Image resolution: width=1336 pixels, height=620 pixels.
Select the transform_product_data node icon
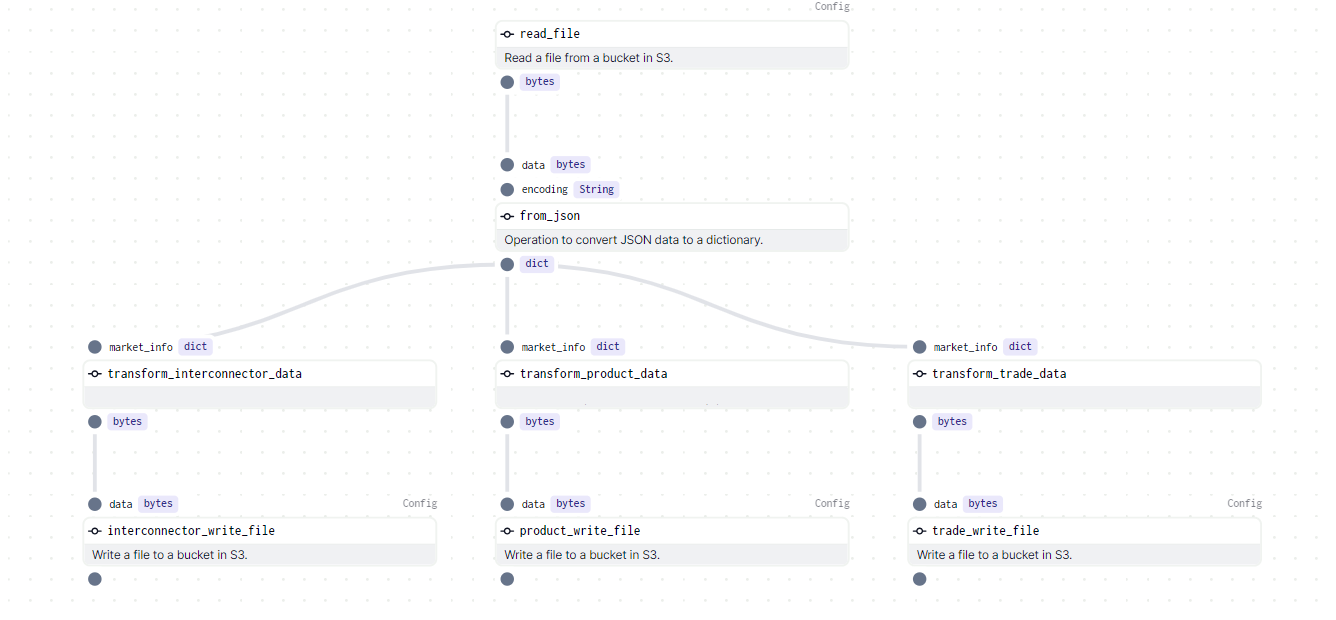[x=507, y=373]
